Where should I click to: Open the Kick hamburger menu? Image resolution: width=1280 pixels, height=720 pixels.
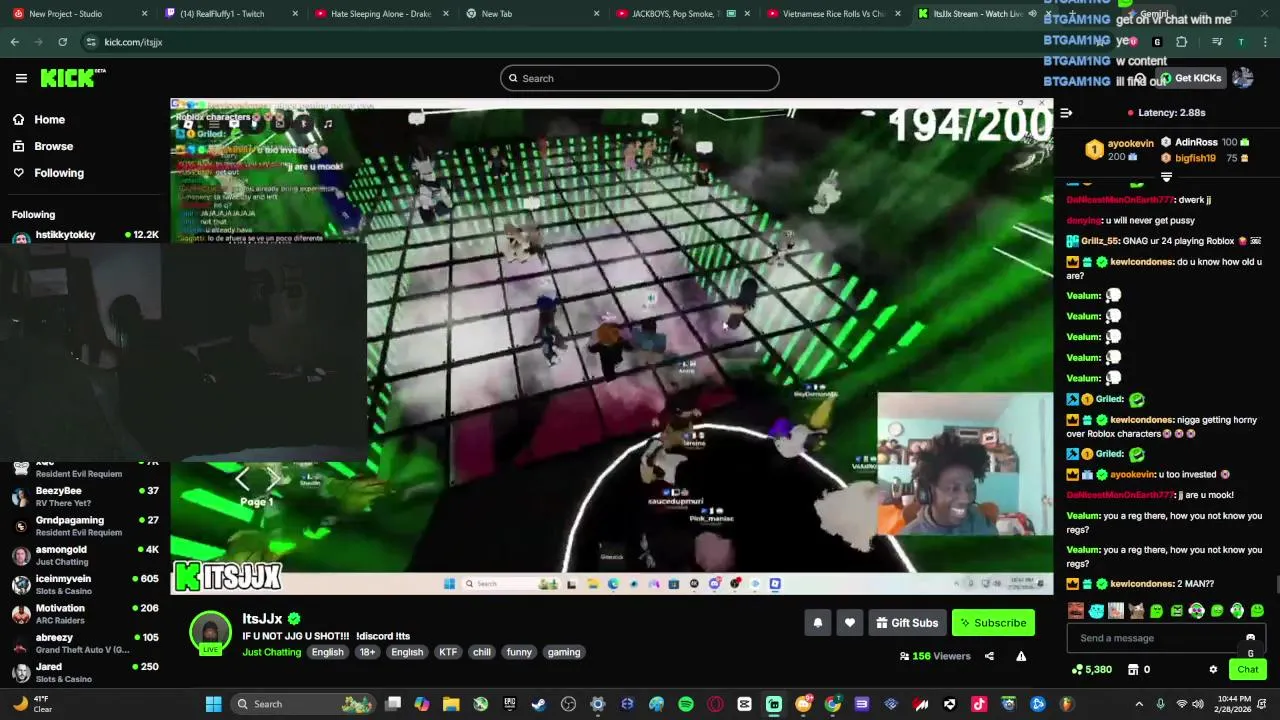click(21, 78)
